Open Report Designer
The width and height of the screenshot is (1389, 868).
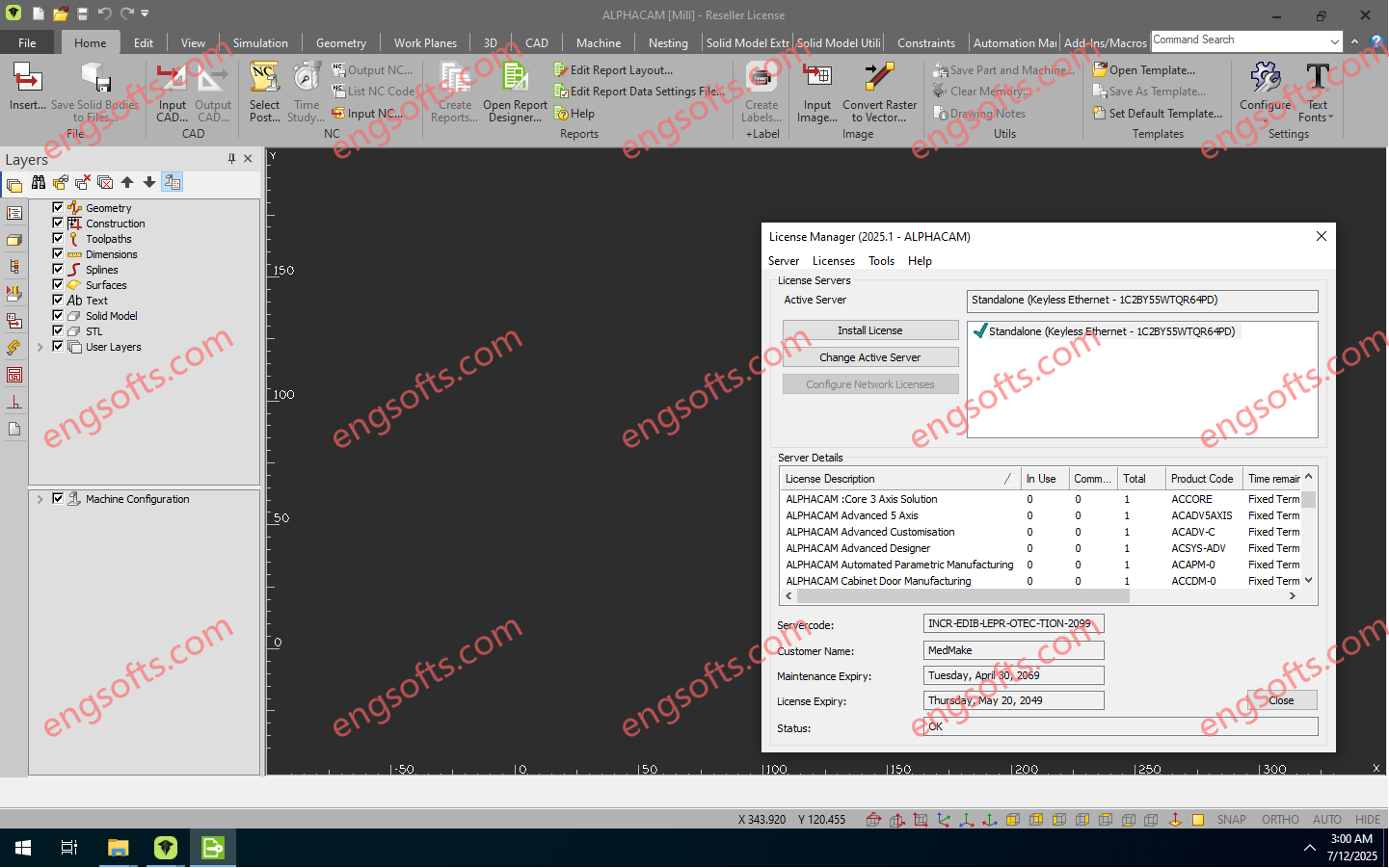[x=515, y=92]
